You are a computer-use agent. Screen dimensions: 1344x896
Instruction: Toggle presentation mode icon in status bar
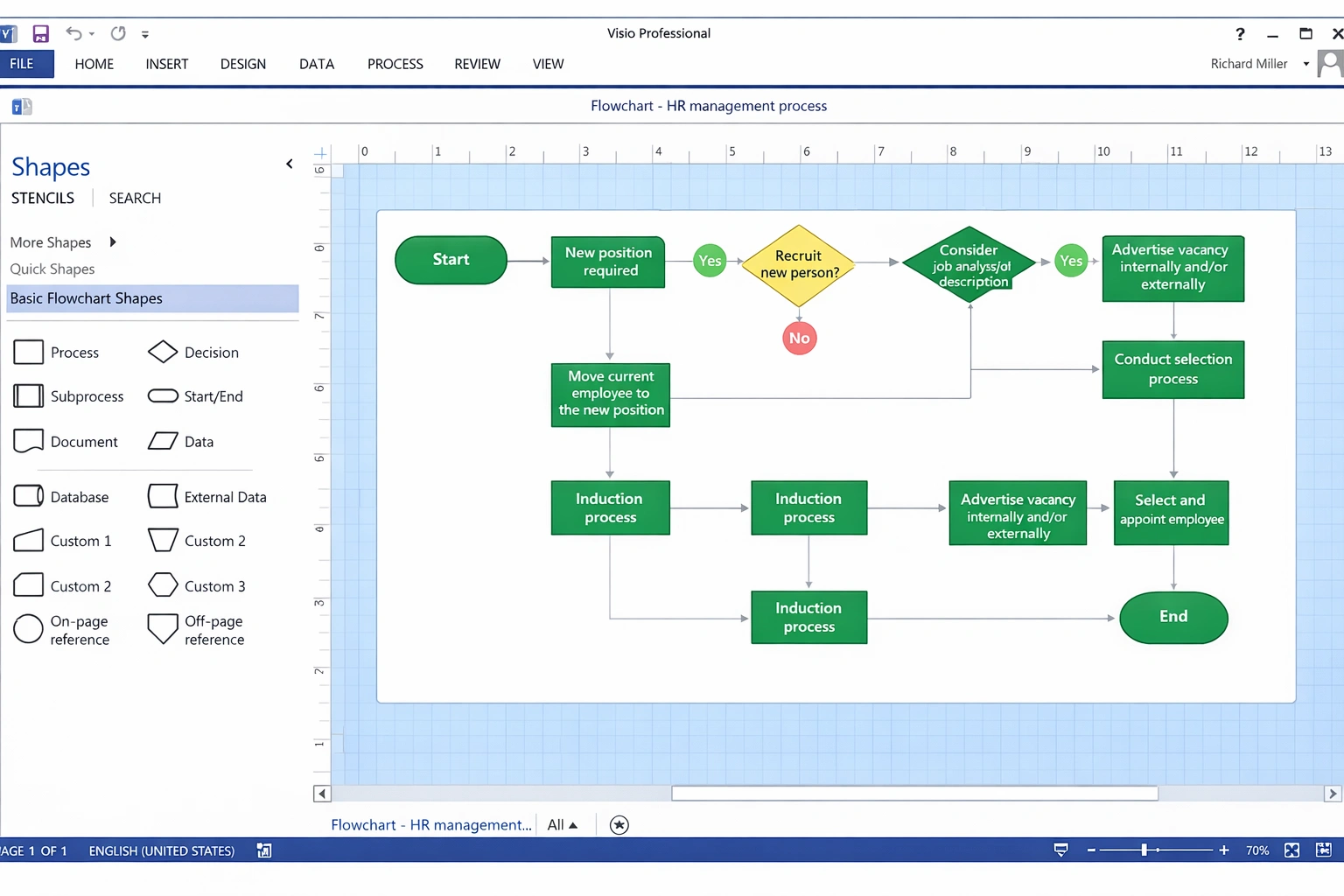(x=1060, y=850)
